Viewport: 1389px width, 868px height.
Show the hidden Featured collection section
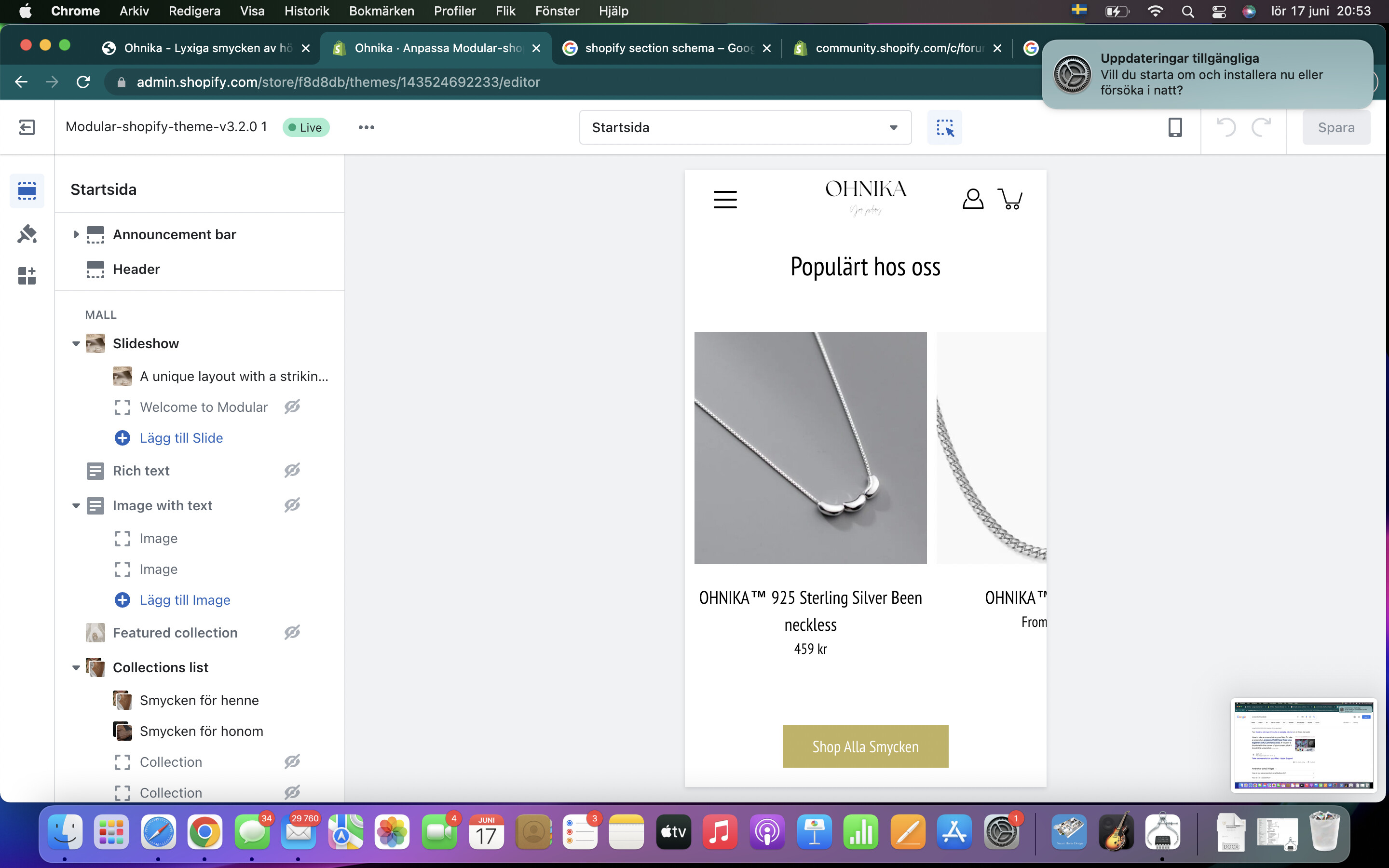(x=292, y=633)
